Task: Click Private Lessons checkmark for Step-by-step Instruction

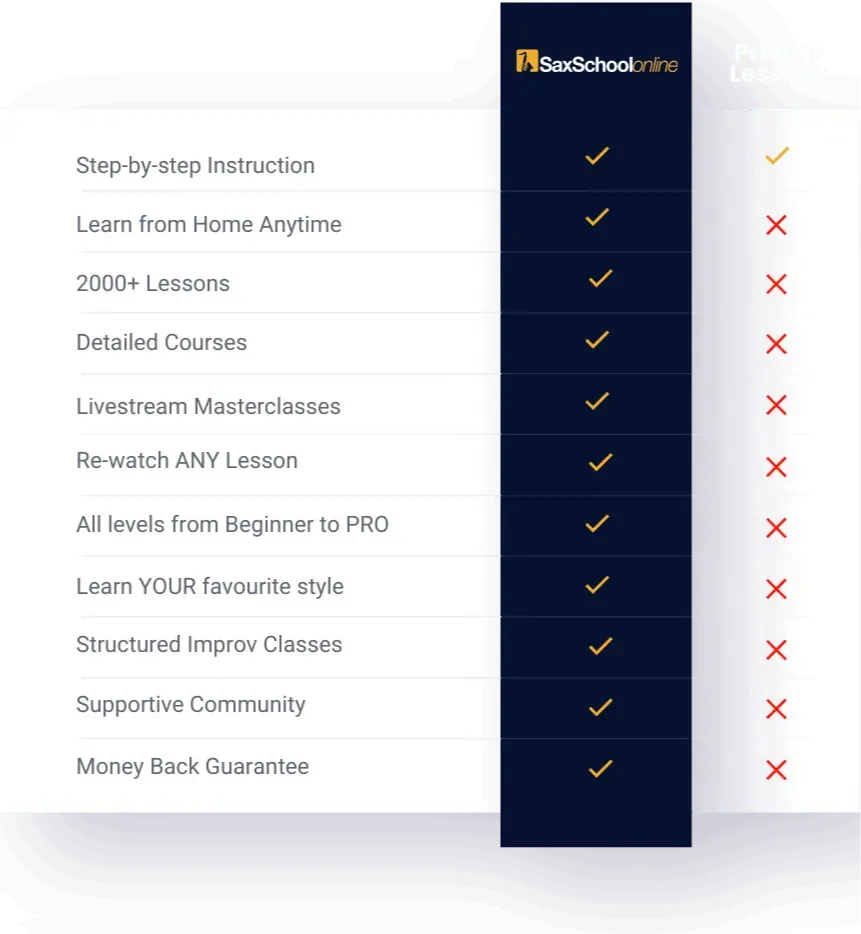Action: point(777,156)
